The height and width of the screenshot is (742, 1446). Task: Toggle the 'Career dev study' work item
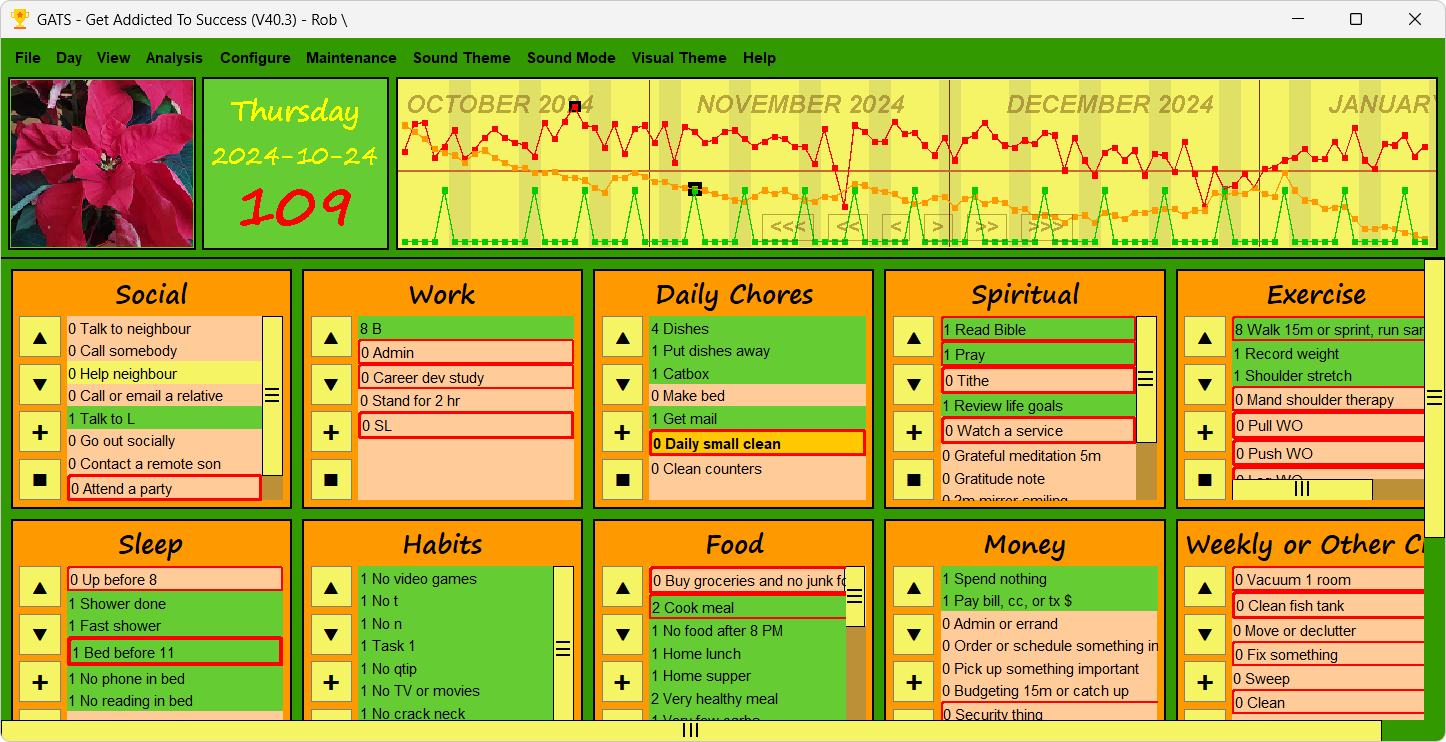466,378
